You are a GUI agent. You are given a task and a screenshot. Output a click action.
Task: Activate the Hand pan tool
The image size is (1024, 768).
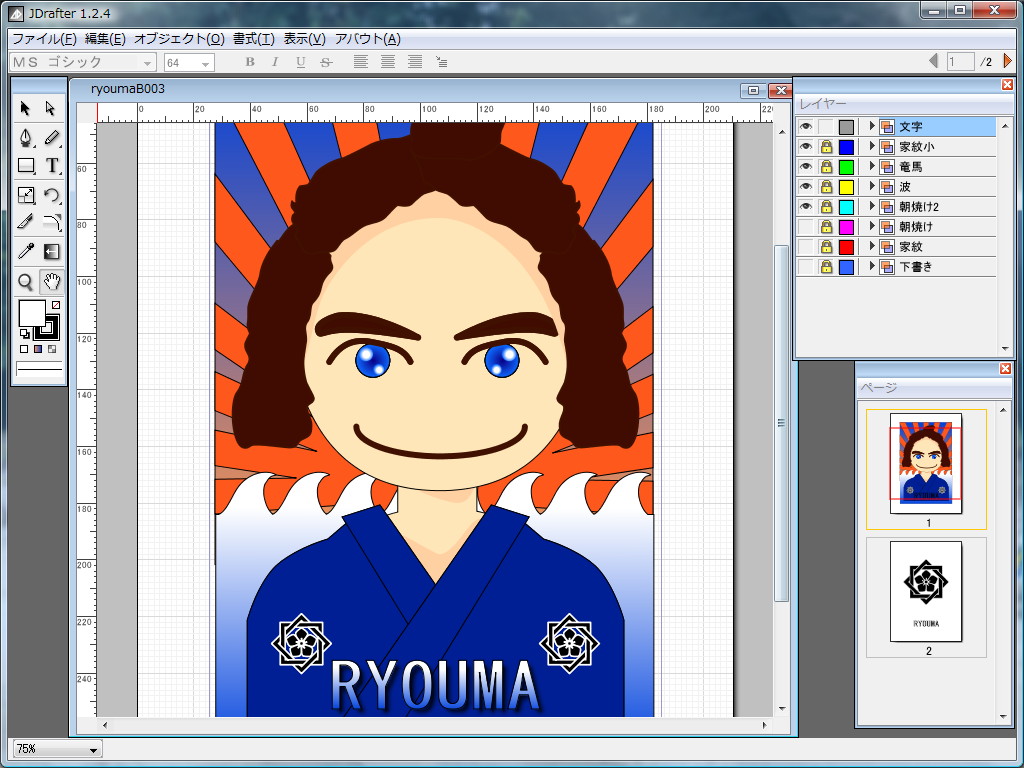52,281
